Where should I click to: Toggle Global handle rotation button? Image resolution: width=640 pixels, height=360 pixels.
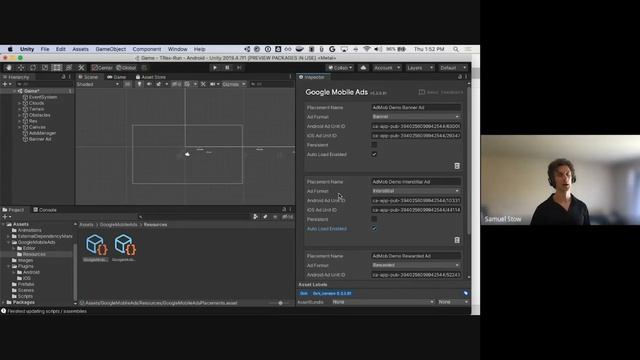[126, 68]
